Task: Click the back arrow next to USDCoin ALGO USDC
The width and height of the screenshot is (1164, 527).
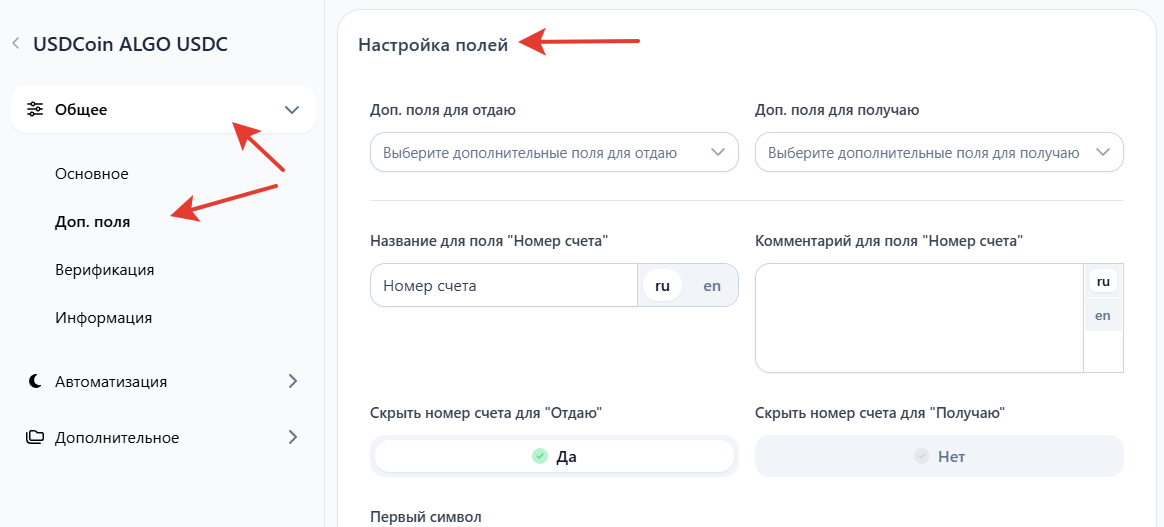Action: click(x=15, y=44)
